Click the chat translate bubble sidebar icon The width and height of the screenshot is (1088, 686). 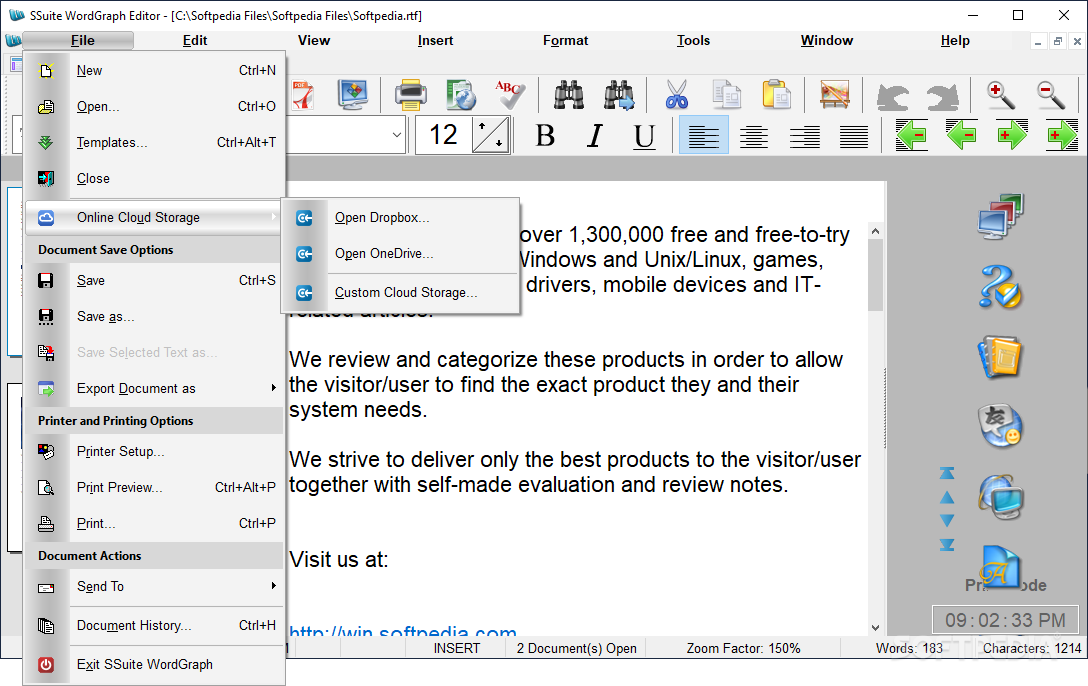pyautogui.click(x=1001, y=426)
